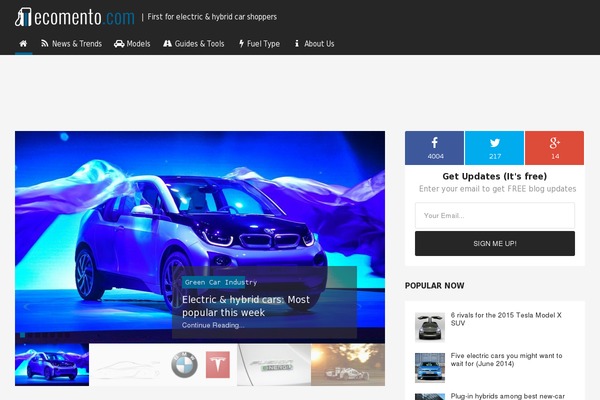The width and height of the screenshot is (600, 400).
Task: Click the first slider pagination dot
Action: [x=23, y=335]
